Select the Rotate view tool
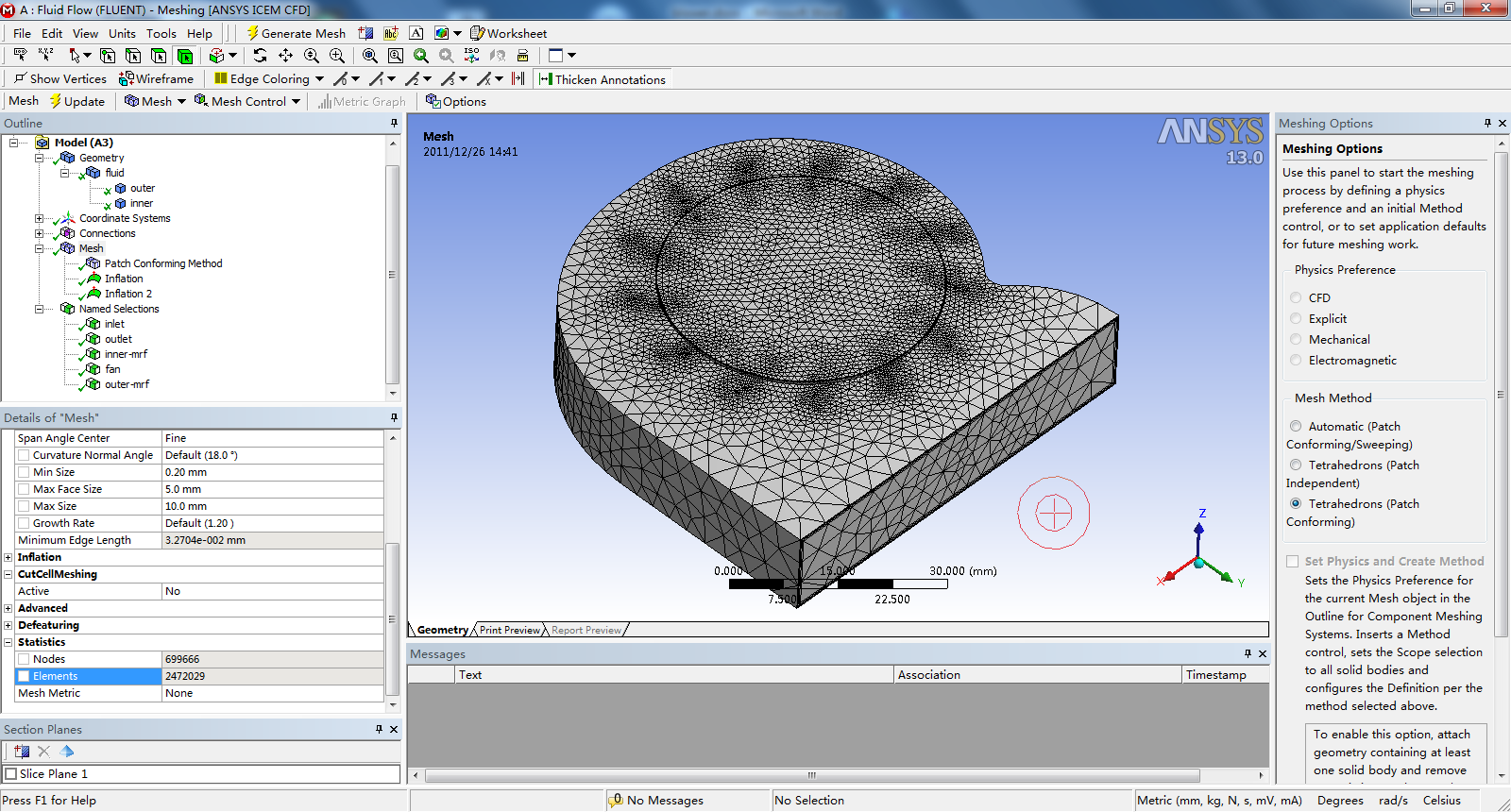Image resolution: width=1511 pixels, height=812 pixels. click(261, 56)
